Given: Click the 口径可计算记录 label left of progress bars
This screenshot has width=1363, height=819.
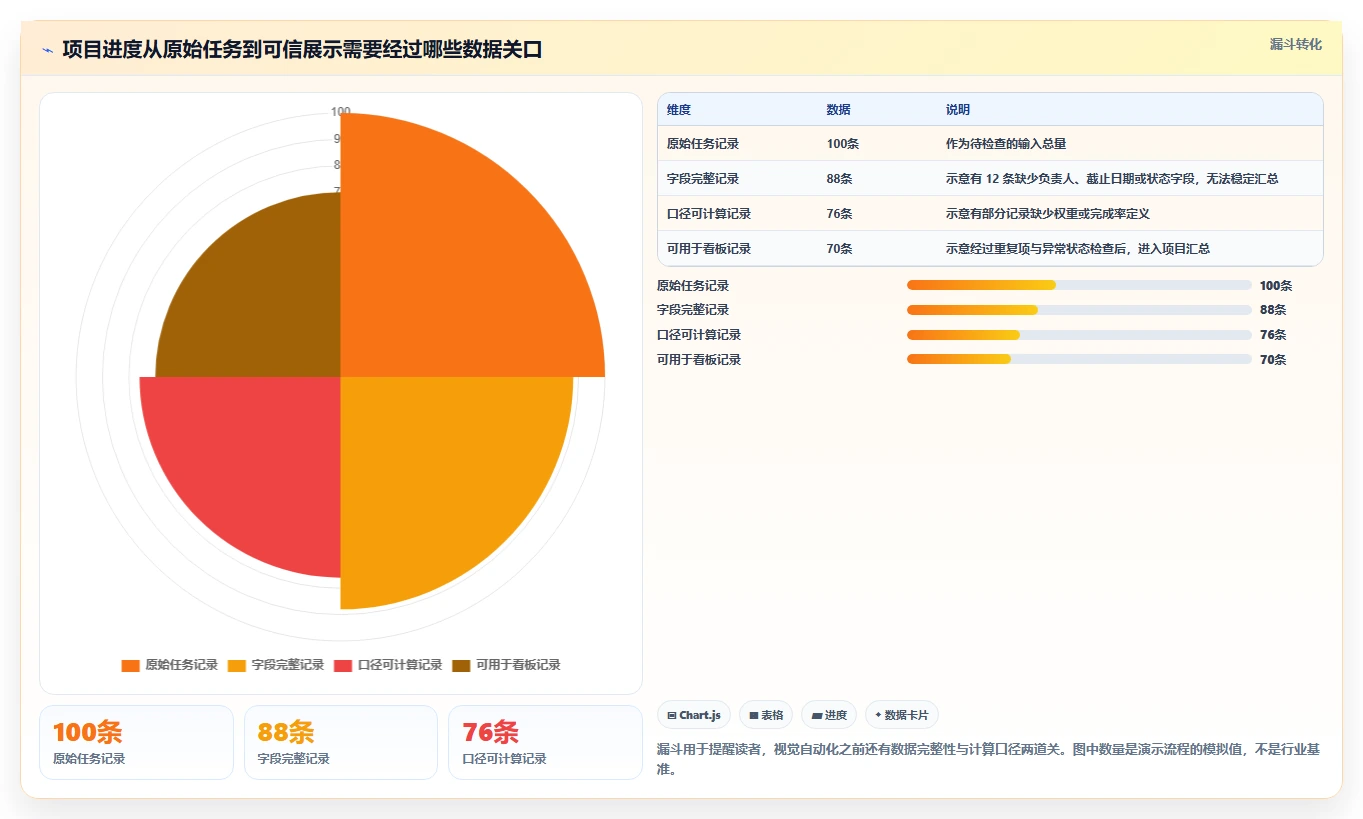Looking at the screenshot, I should coord(699,335).
